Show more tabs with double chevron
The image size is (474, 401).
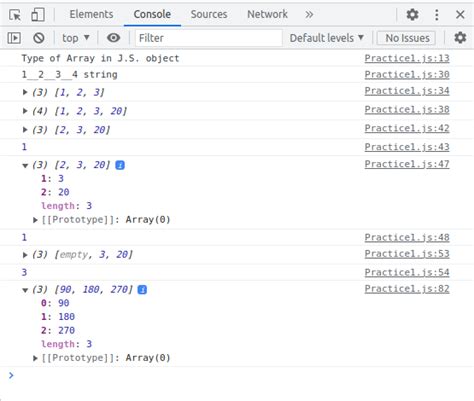(x=309, y=15)
